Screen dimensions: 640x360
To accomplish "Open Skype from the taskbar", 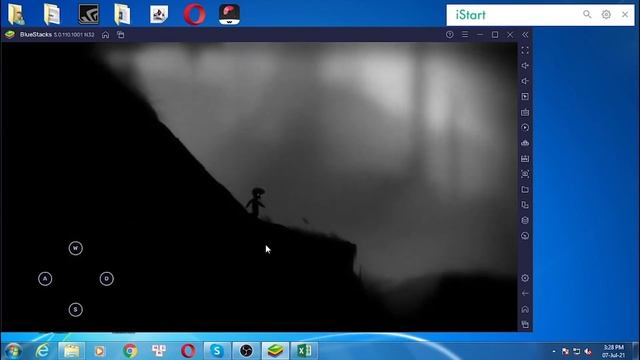I will click(x=217, y=351).
